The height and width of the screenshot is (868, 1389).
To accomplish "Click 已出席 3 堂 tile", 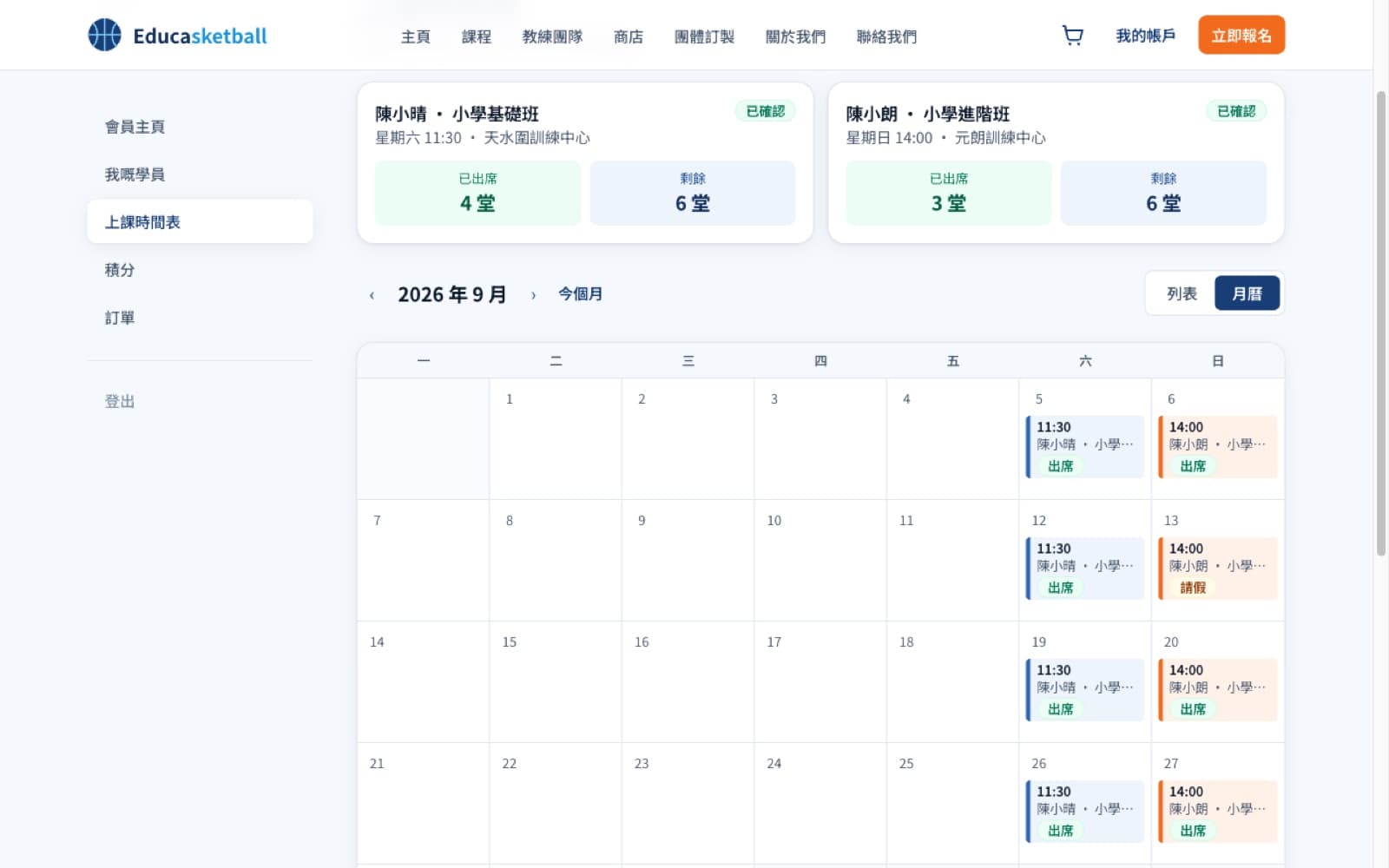I will 949,193.
